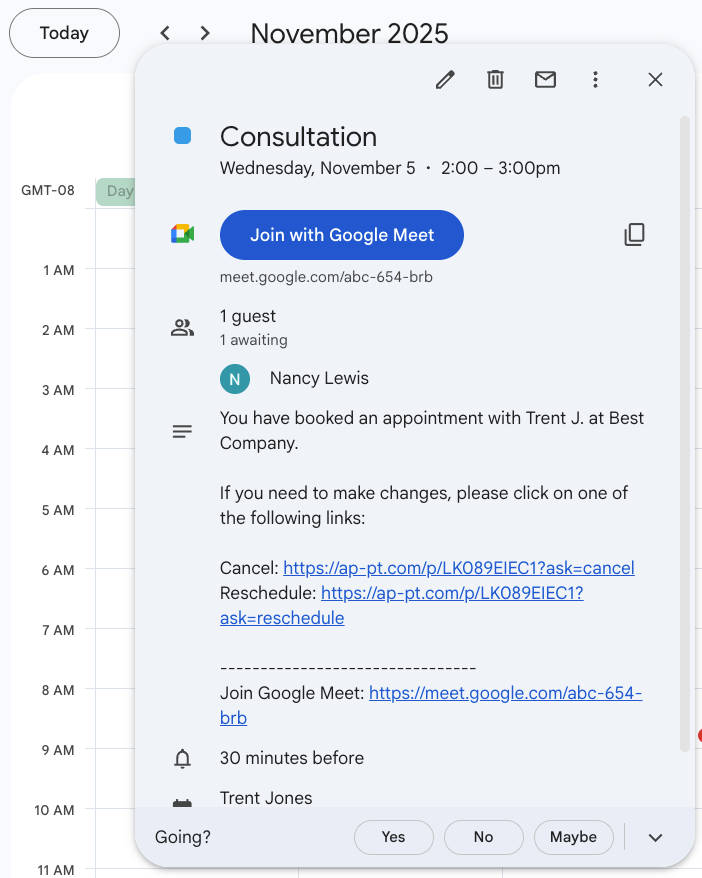Screen dimensions: 702x878
Task: Expand the RSVP options chevron next to Maybe
Action: click(x=655, y=837)
